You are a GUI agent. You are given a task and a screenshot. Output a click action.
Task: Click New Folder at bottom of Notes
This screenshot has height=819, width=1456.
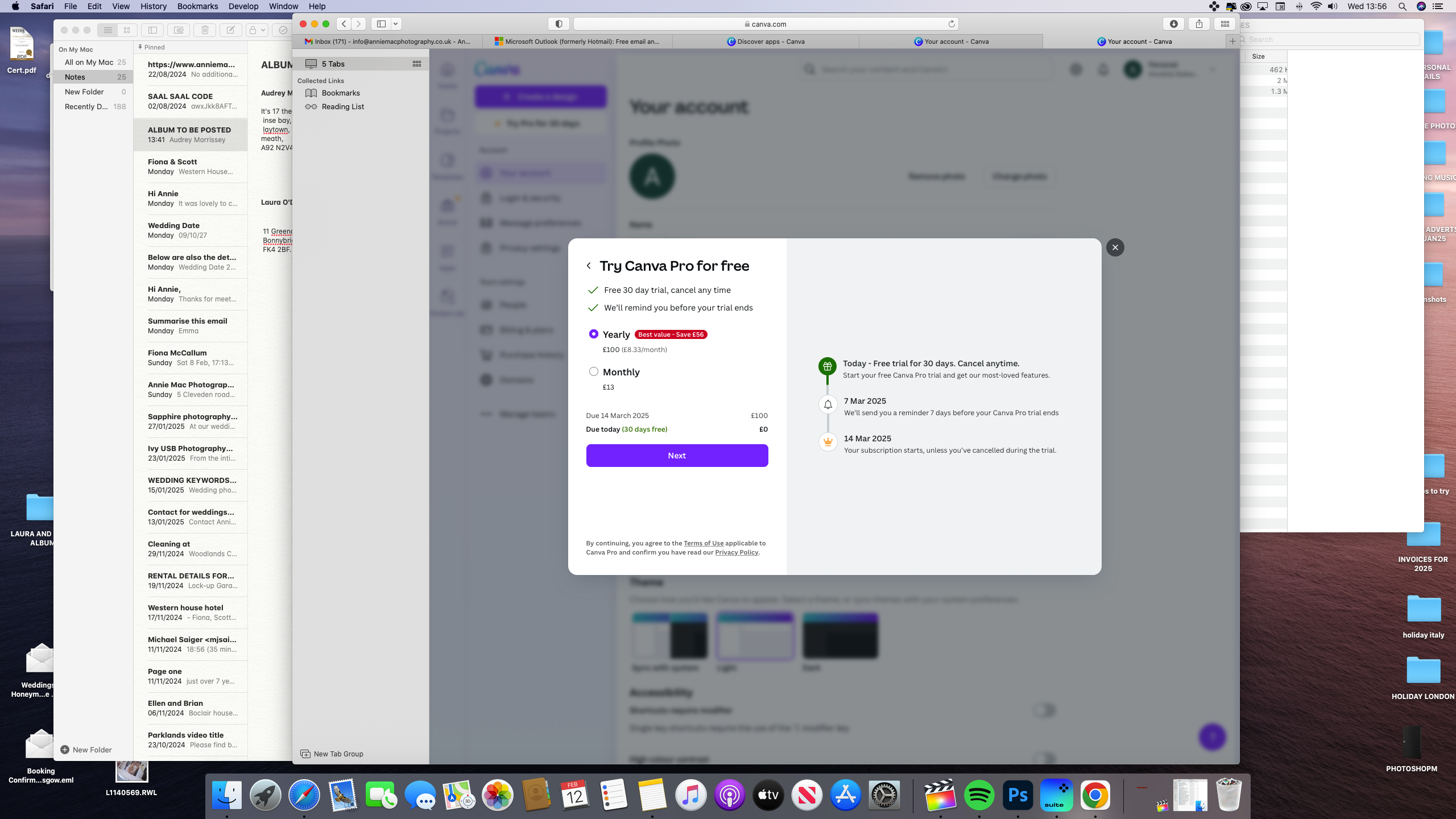point(86,750)
